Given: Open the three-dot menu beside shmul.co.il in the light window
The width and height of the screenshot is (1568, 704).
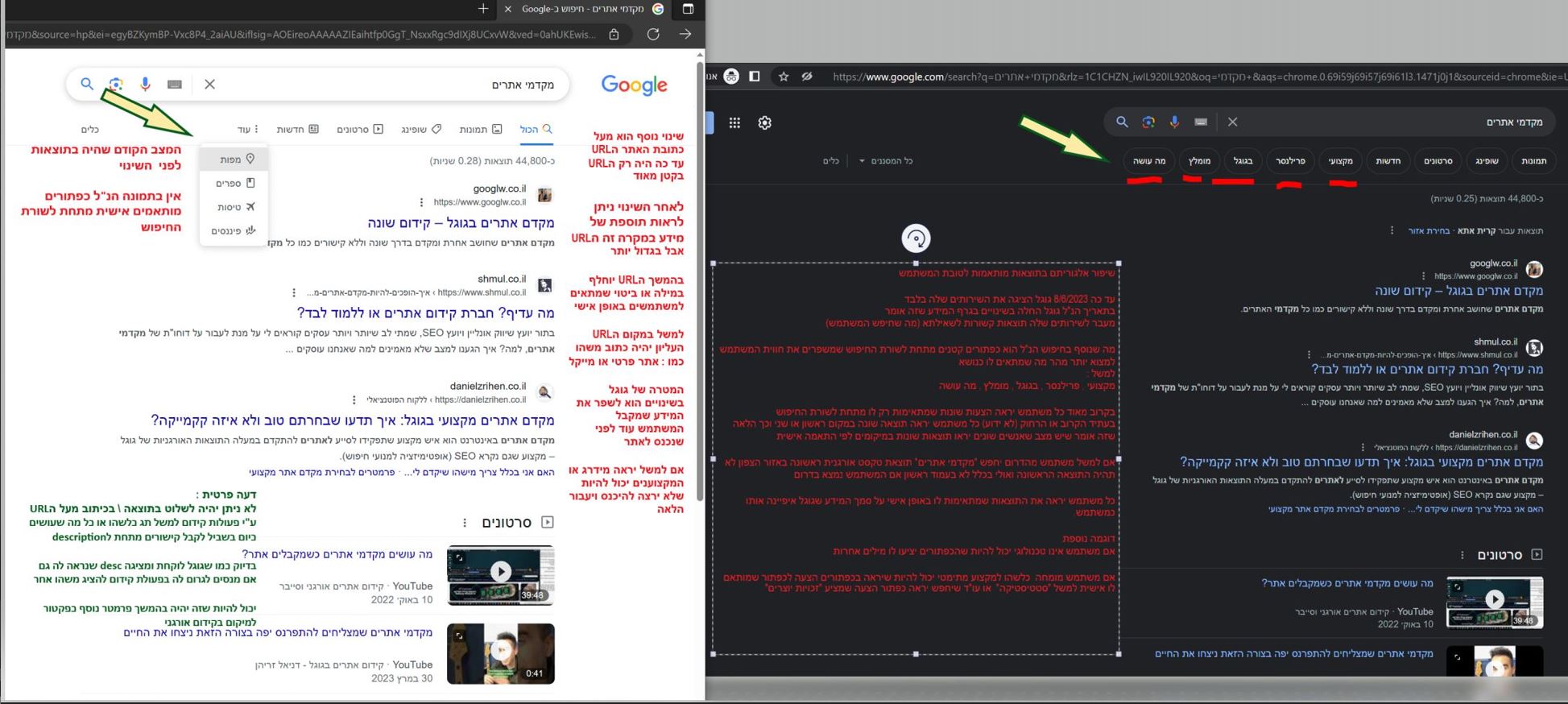Looking at the screenshot, I should tap(294, 292).
